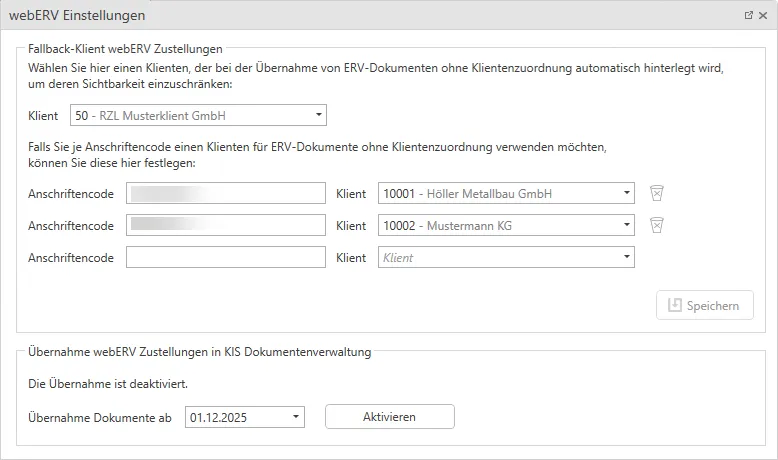This screenshot has width=778, height=460.
Task: Delete the Höller Metallbau GmbH row
Action: 656,193
